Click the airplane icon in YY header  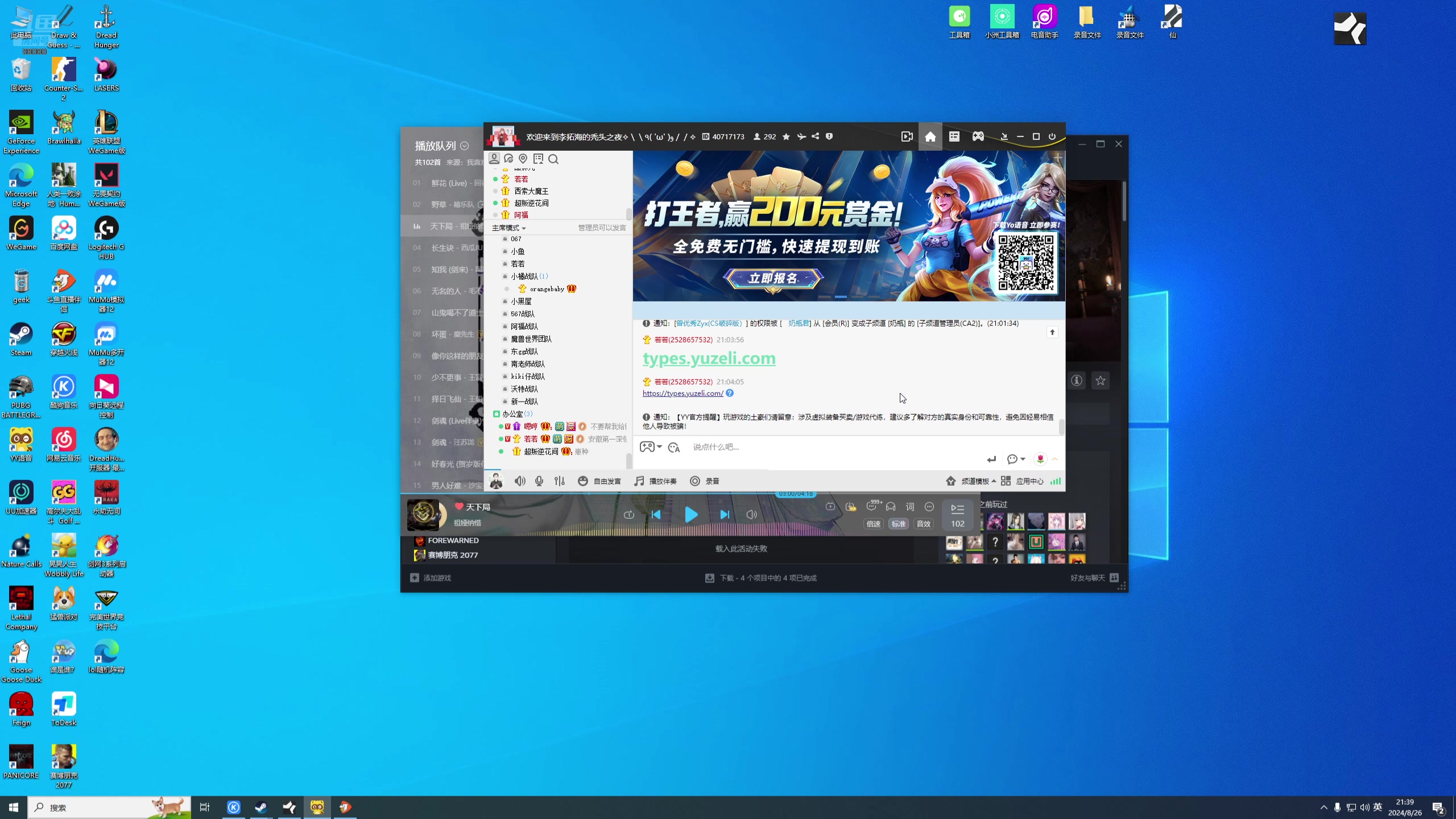tap(801, 136)
